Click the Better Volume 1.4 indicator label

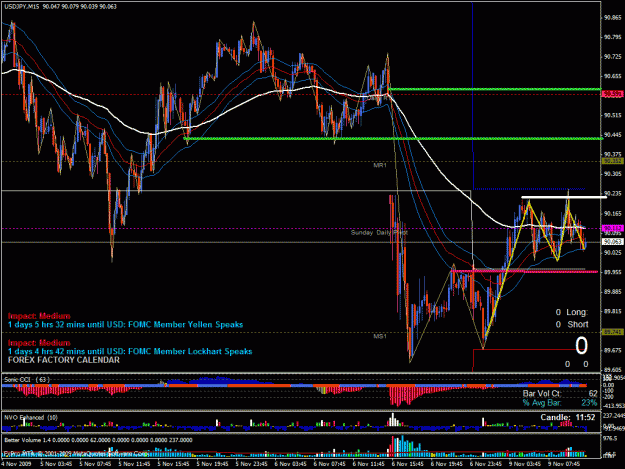(x=98, y=440)
